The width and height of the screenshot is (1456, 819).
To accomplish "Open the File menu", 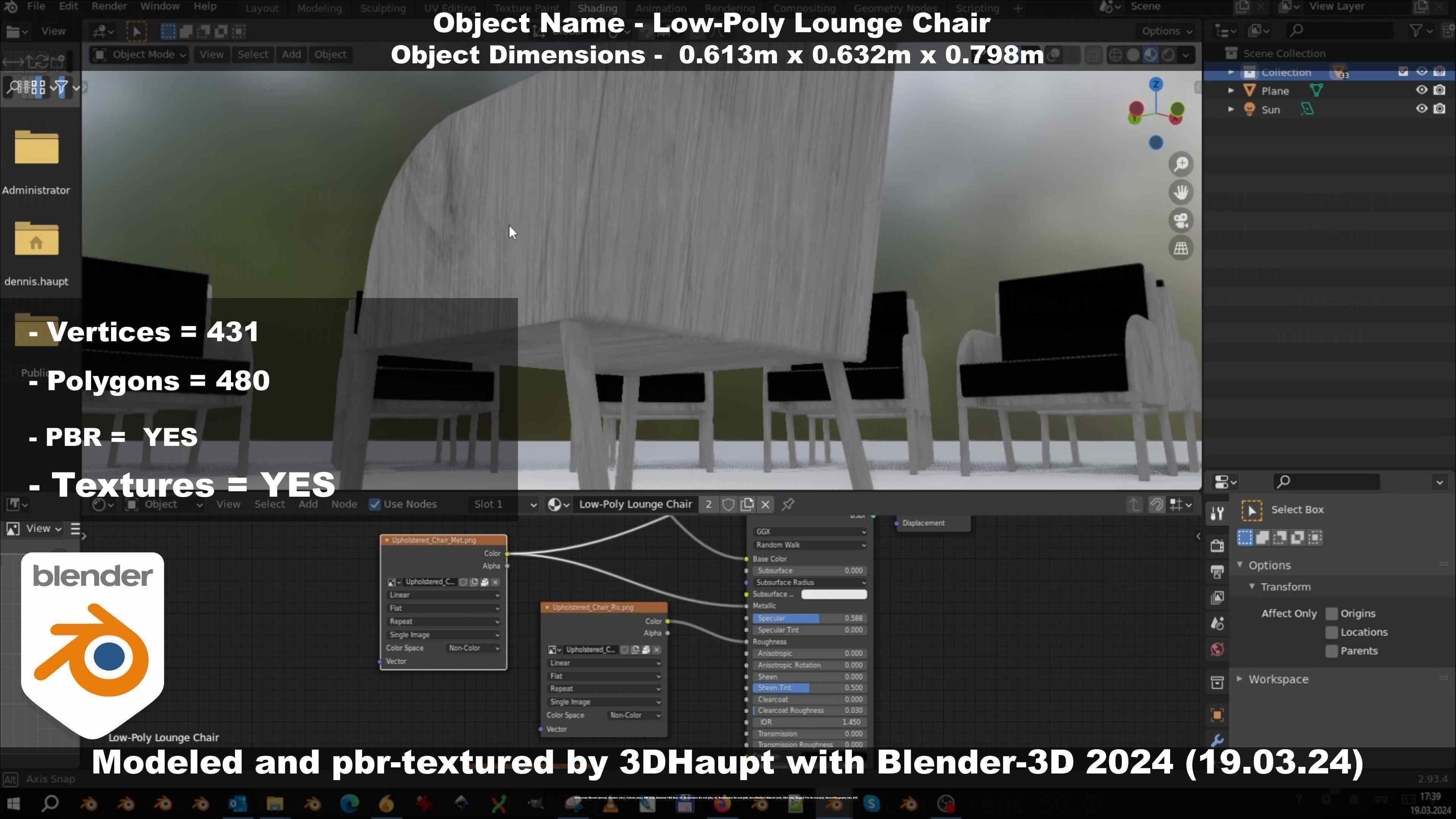I will point(36,7).
